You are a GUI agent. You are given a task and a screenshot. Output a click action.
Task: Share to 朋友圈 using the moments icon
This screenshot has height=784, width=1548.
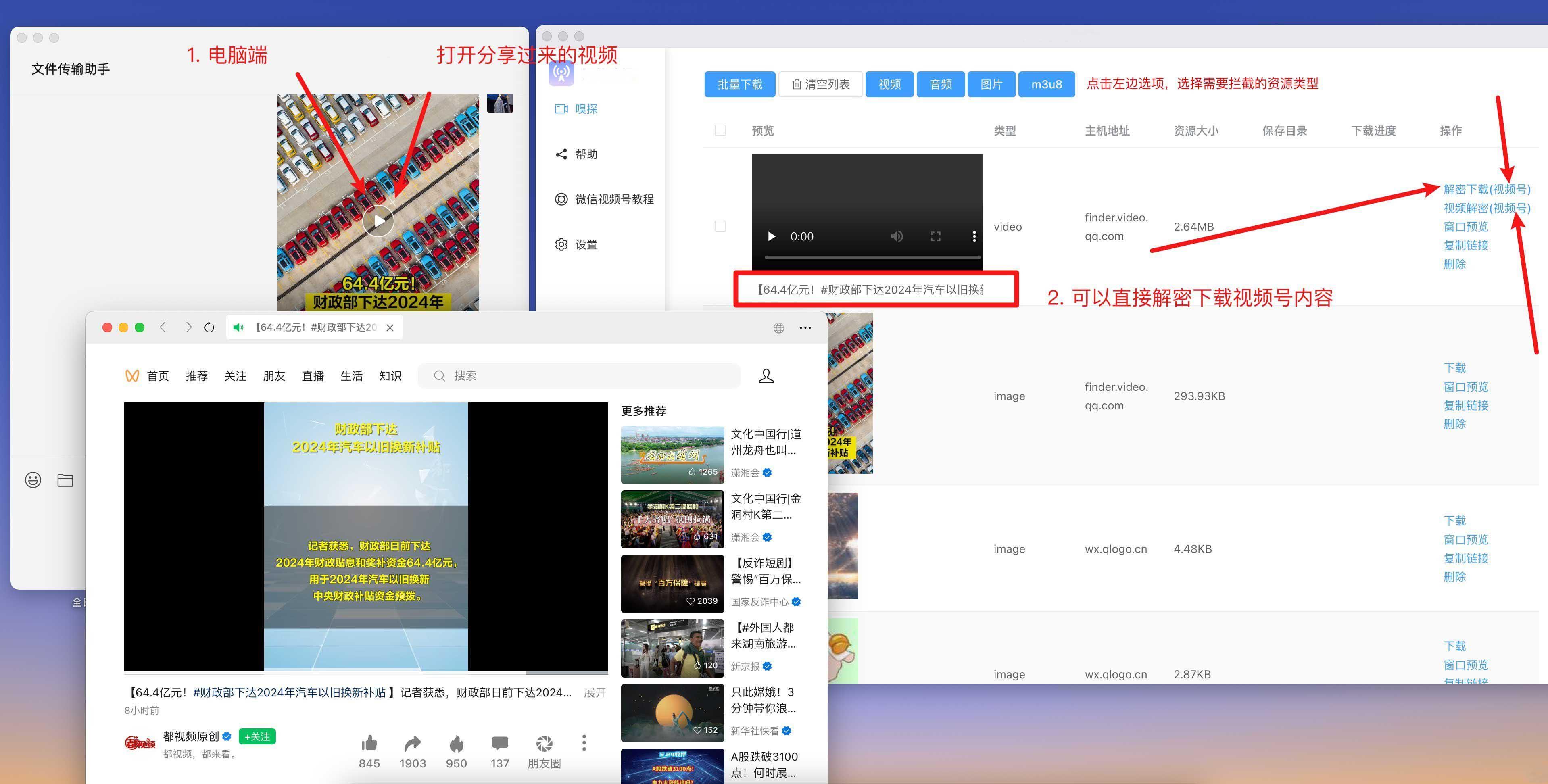(x=544, y=743)
